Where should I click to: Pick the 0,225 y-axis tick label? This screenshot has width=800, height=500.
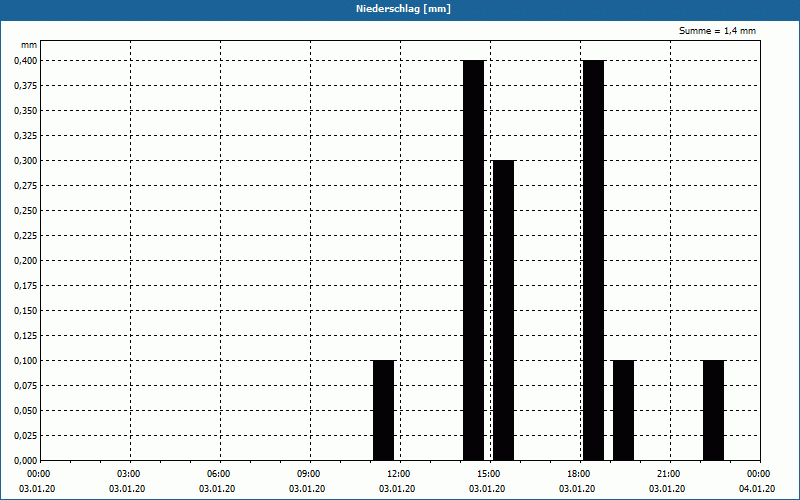[26, 236]
